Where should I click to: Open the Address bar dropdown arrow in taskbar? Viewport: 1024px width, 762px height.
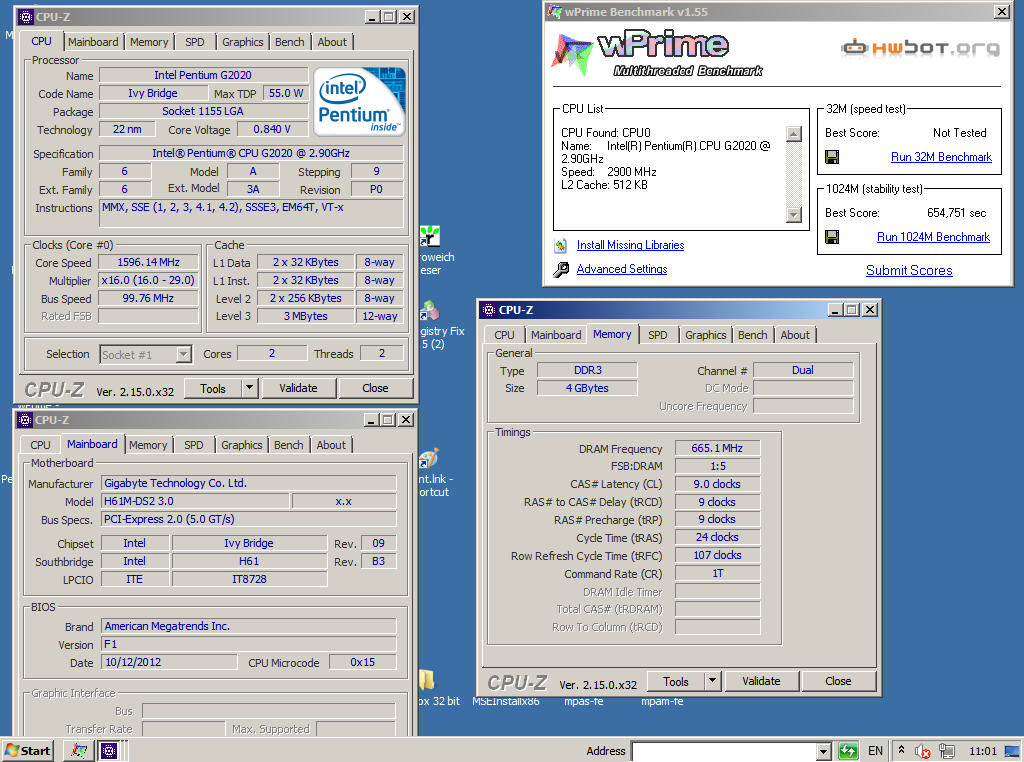pos(824,752)
